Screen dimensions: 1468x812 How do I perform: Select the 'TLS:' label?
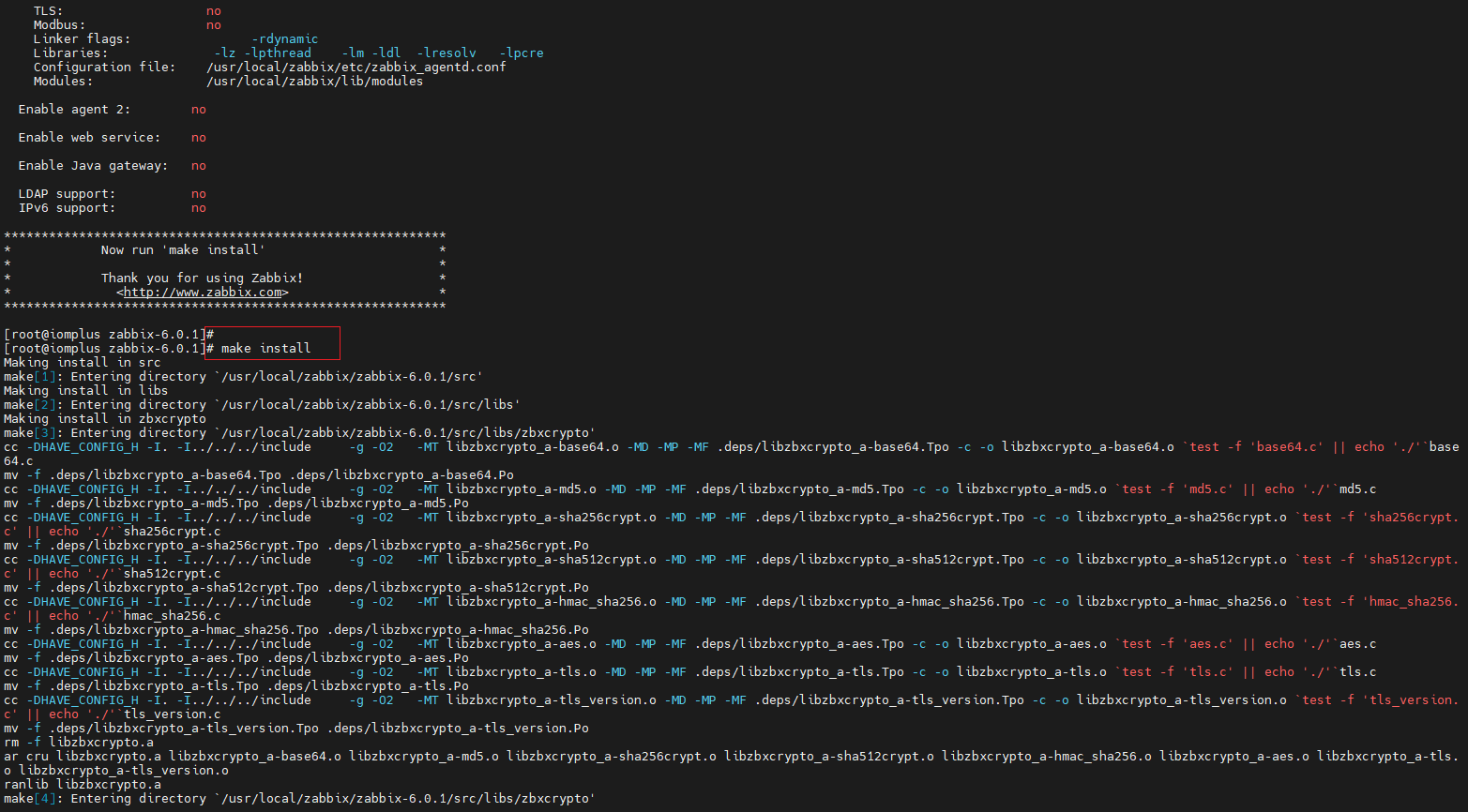coord(48,11)
